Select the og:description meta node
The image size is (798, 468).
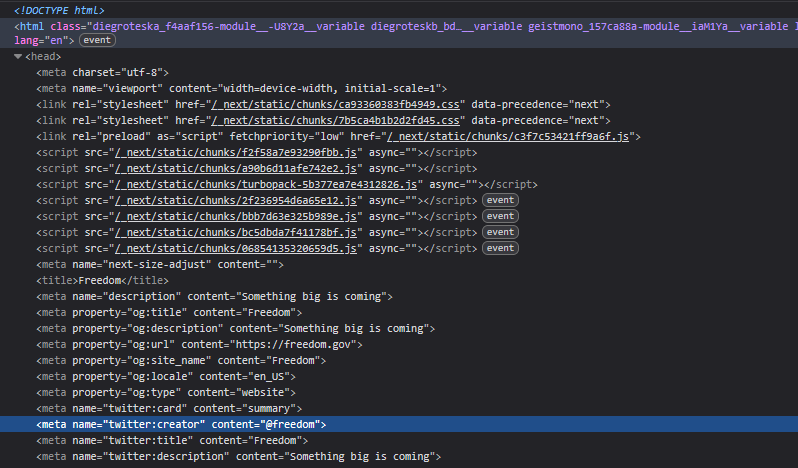(x=236, y=329)
